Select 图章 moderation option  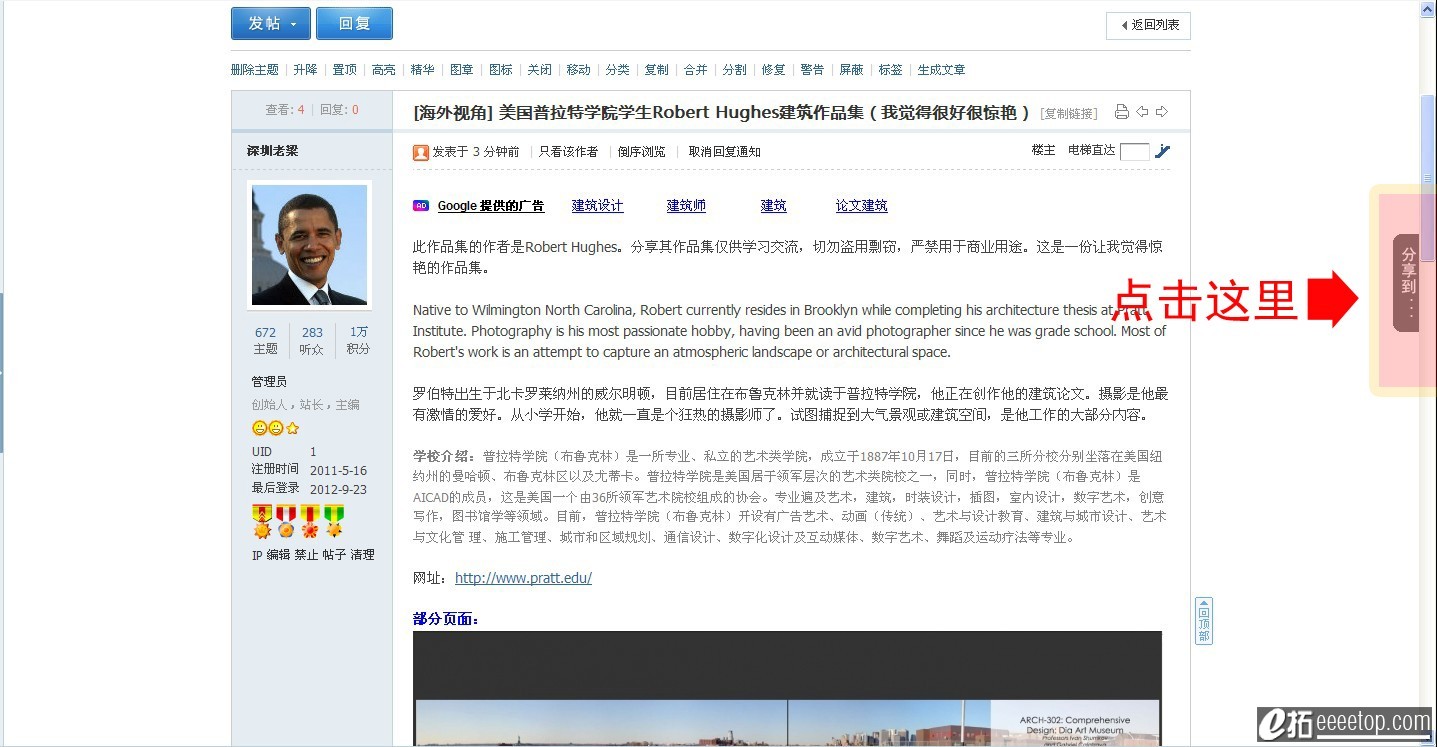[x=462, y=70]
